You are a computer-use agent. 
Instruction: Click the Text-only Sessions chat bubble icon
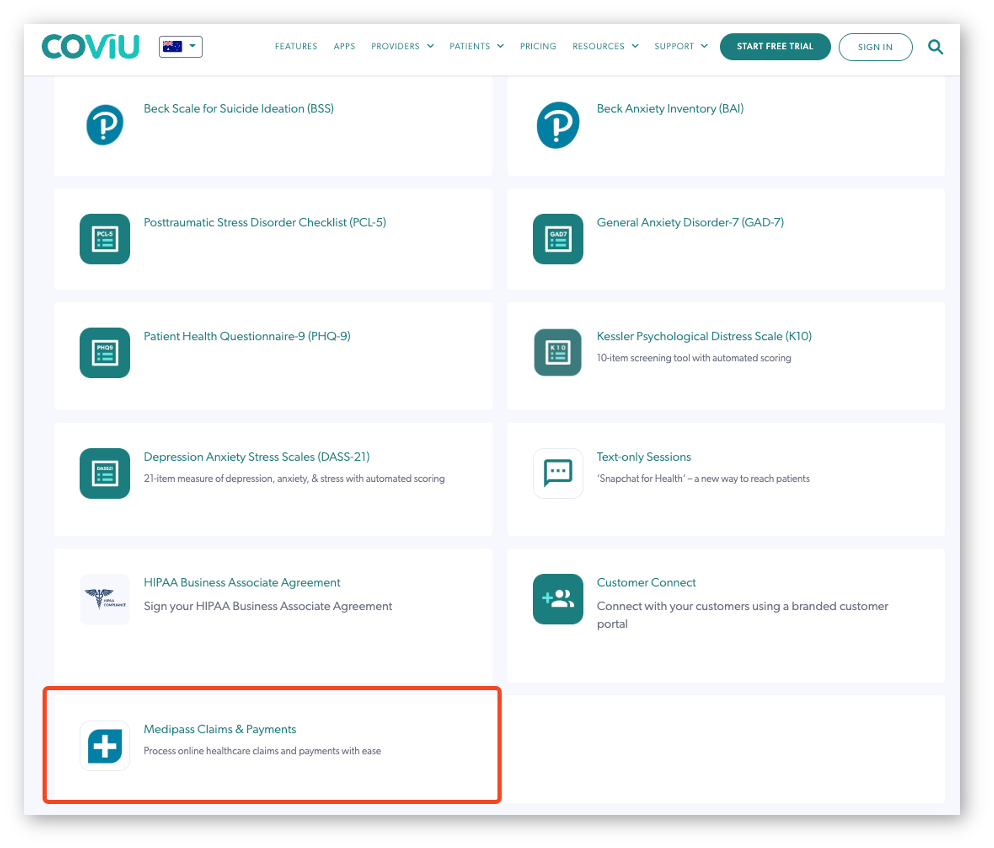557,473
